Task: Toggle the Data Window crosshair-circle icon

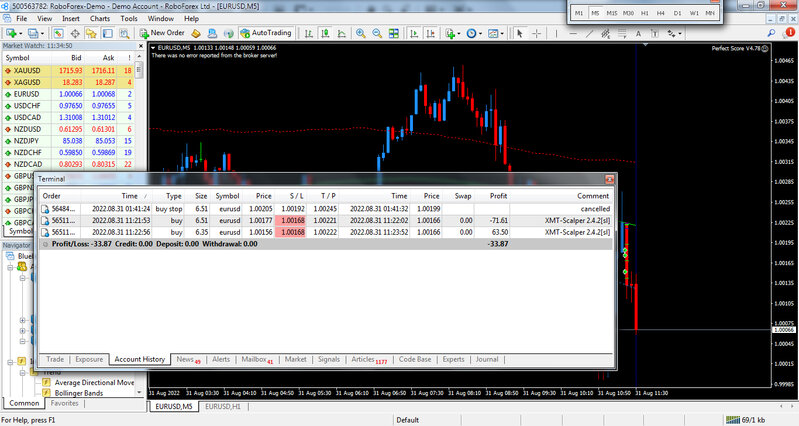Action: (x=75, y=33)
